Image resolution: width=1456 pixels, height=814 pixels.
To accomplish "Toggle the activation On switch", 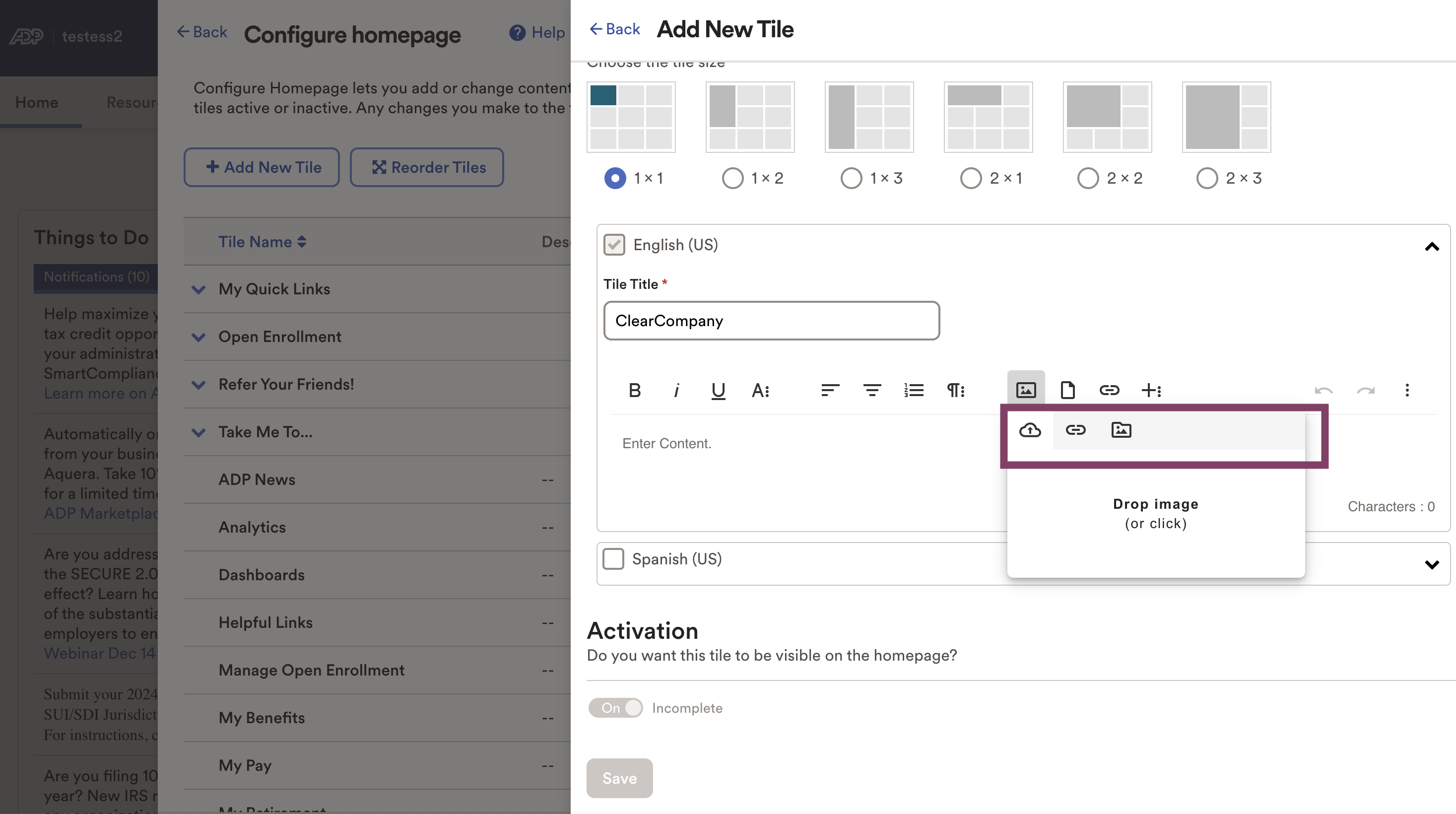I will [615, 708].
